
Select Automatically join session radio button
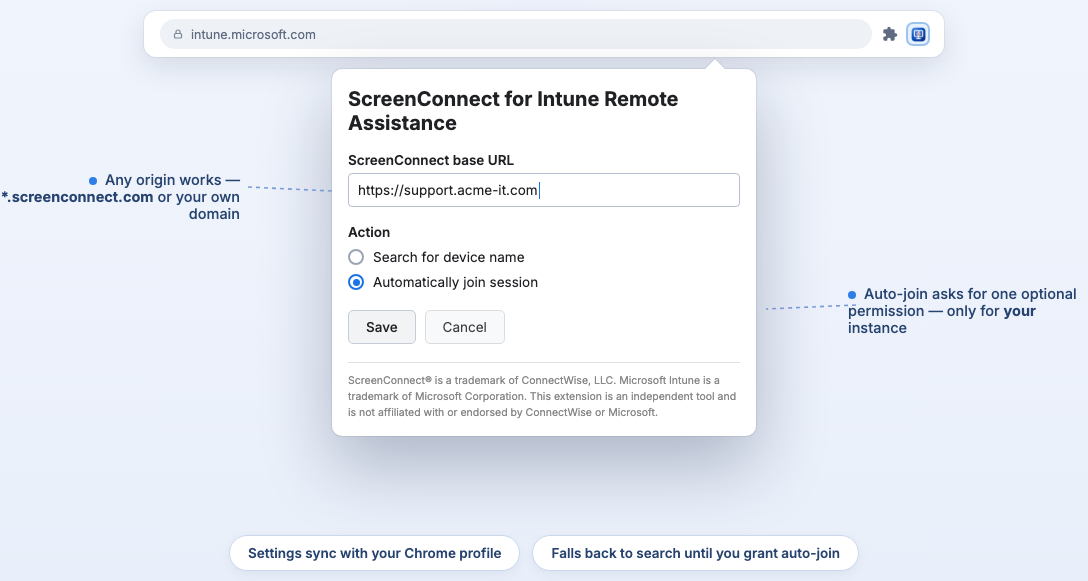356,283
